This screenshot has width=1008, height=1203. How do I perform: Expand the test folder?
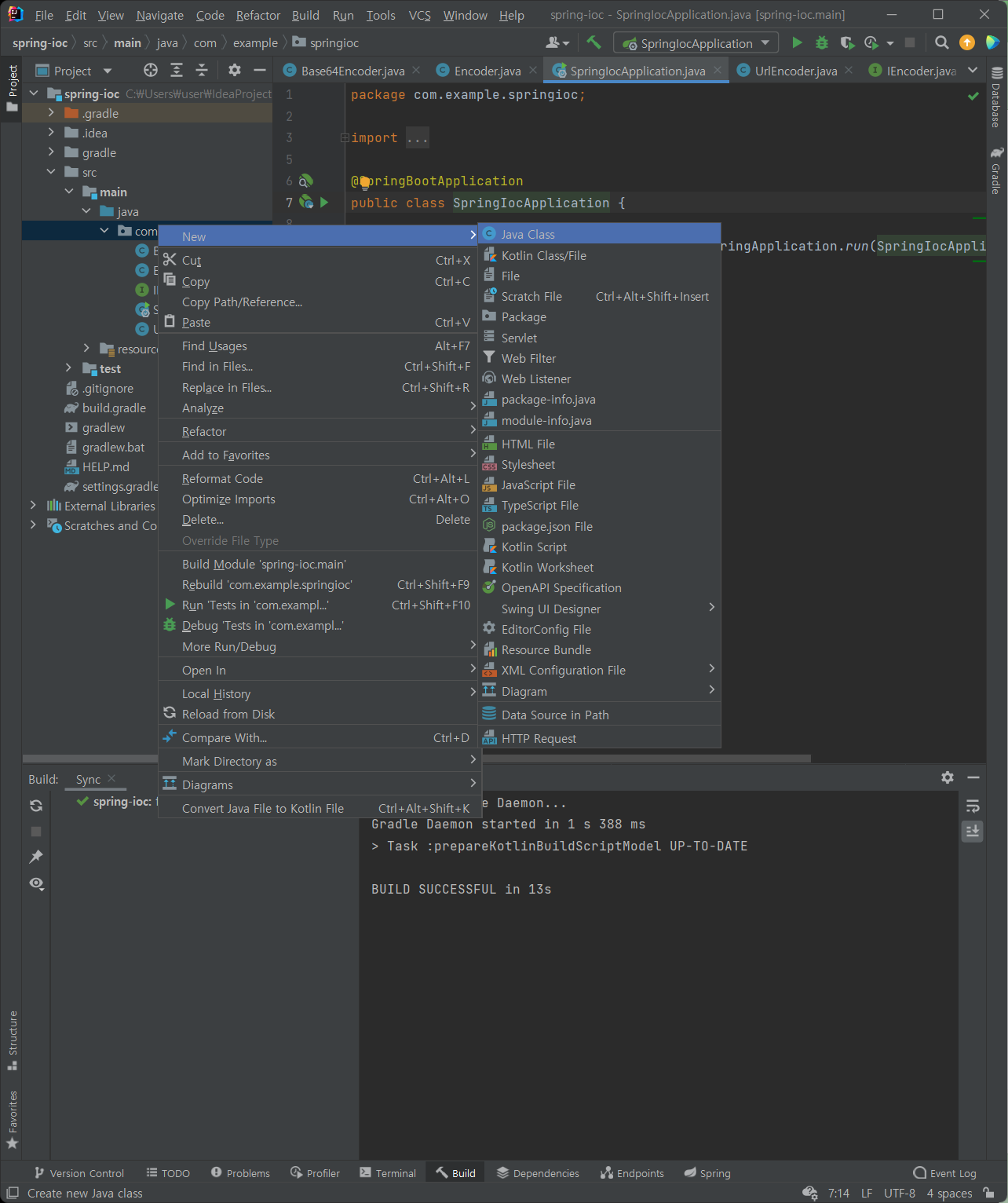[69, 368]
